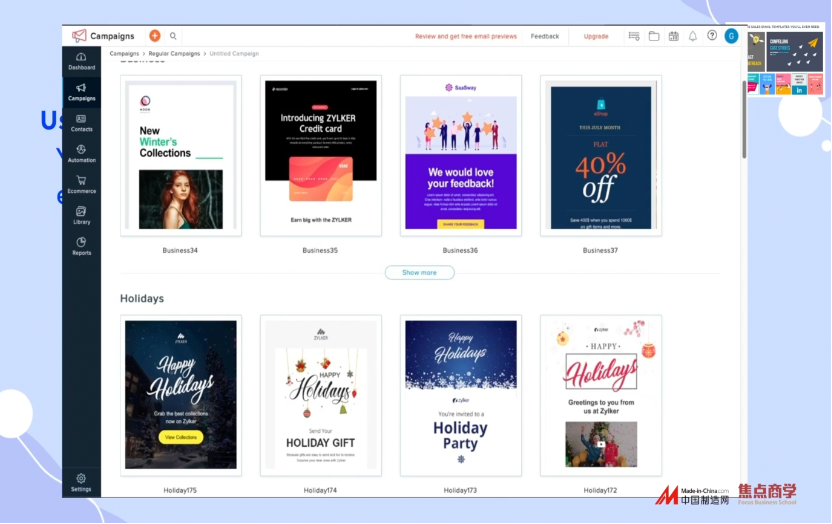Open Automation in the sidebar
The width and height of the screenshot is (832, 524).
click(81, 154)
